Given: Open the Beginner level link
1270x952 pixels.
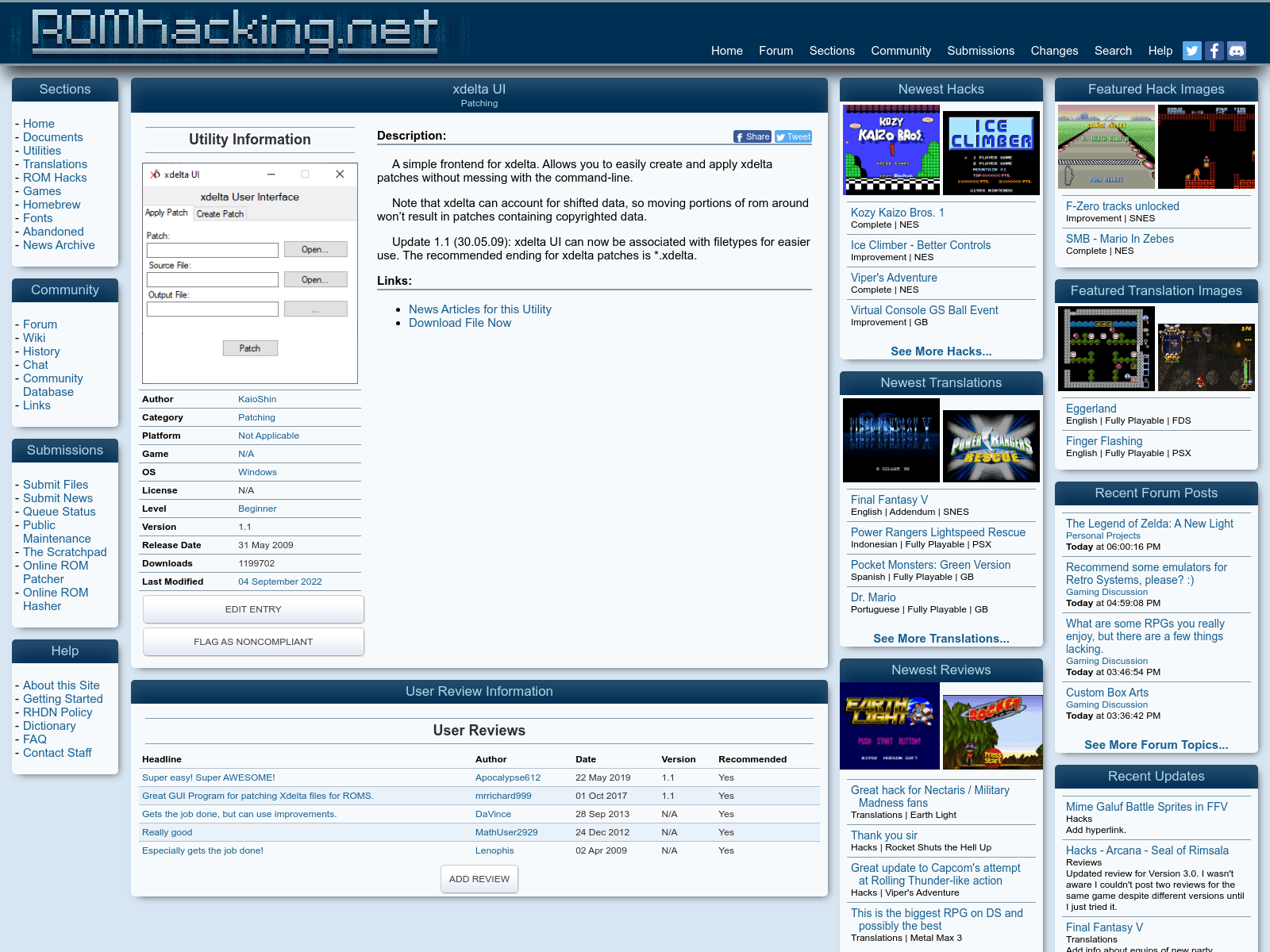Looking at the screenshot, I should (x=257, y=509).
